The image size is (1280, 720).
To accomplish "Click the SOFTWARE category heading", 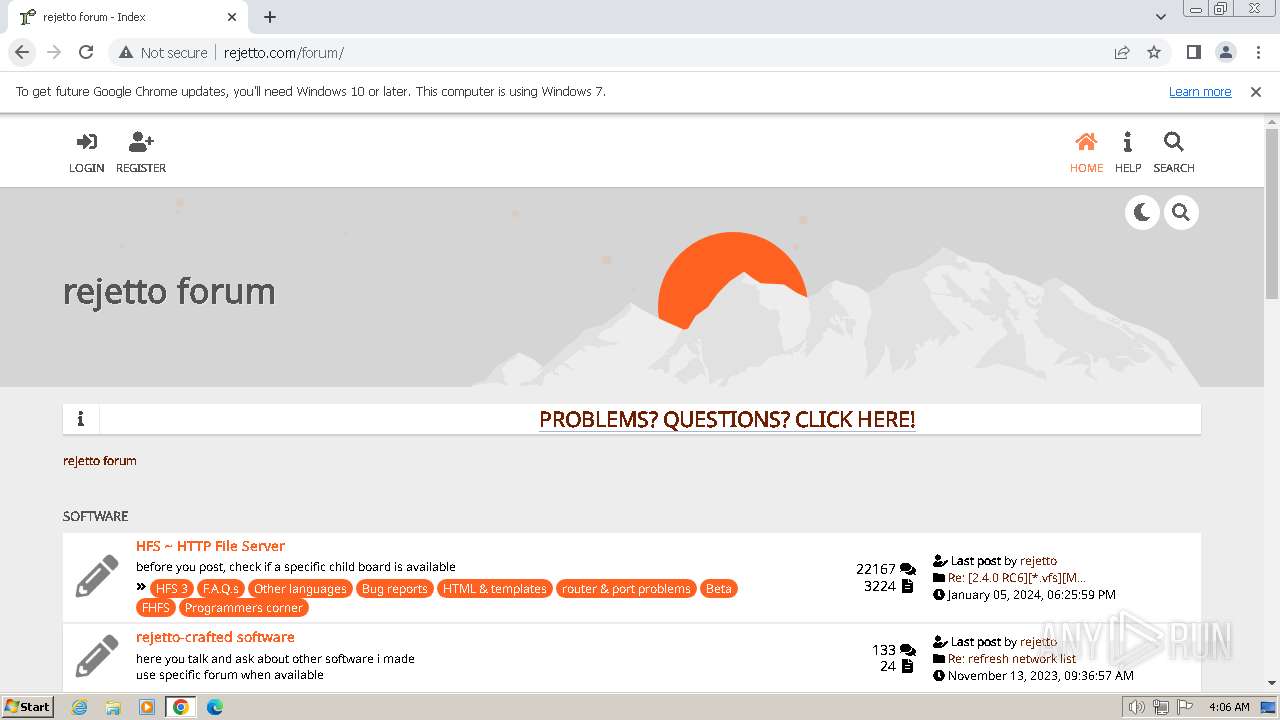I will pyautogui.click(x=96, y=516).
